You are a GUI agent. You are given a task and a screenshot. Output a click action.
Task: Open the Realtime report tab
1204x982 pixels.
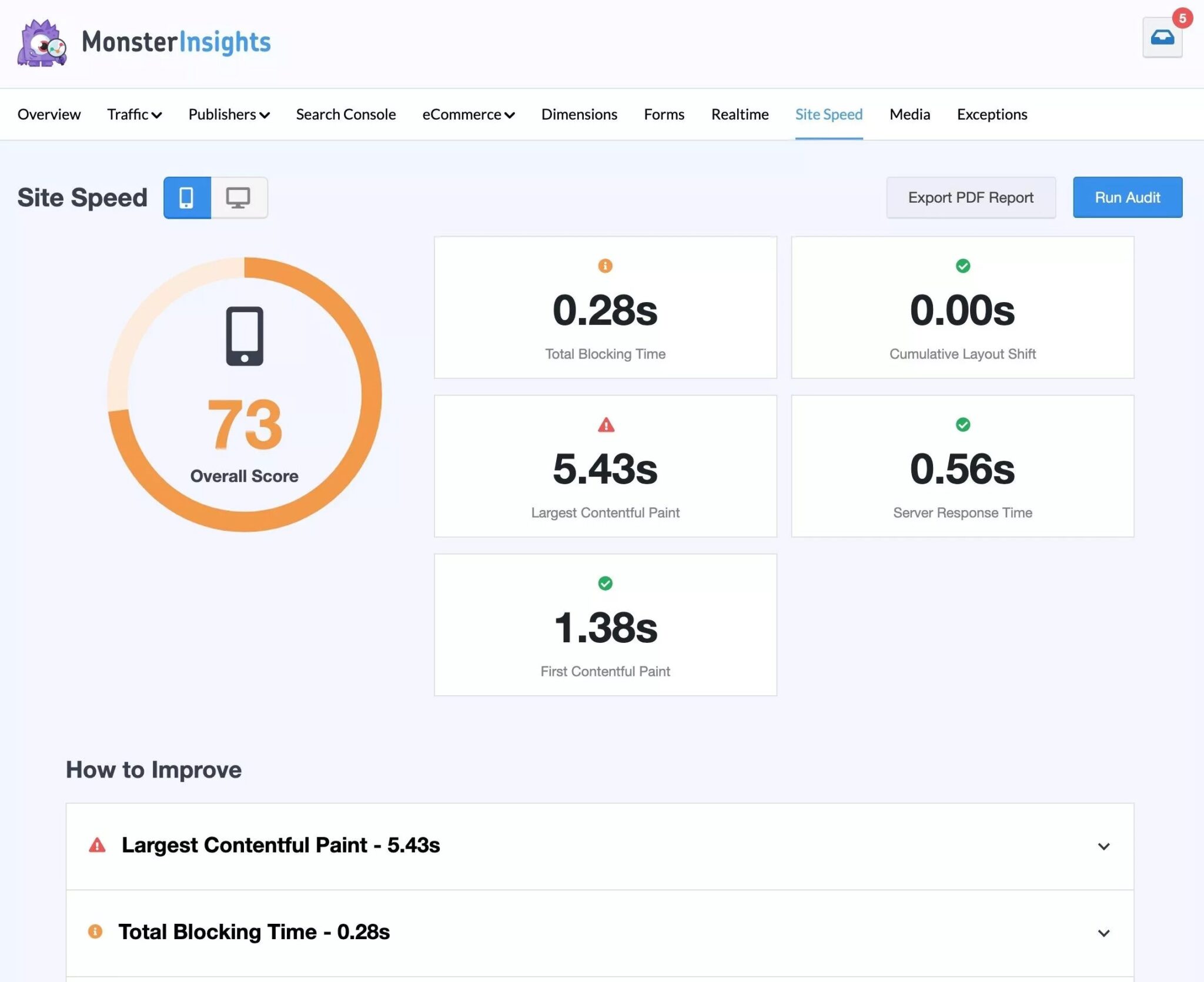click(x=740, y=115)
